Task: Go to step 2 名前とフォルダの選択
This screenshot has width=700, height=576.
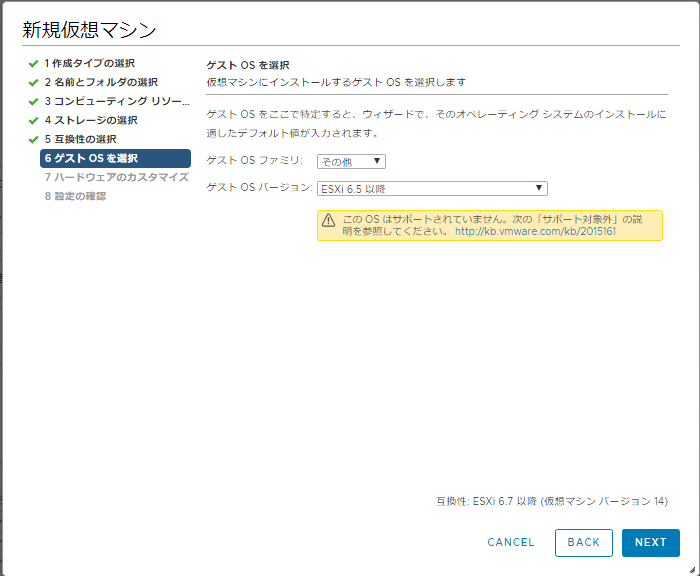Action: [101, 82]
